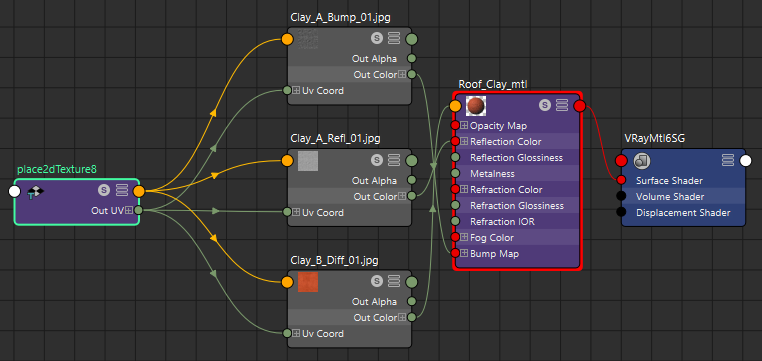Click the Refraction IOR attribute label

(x=502, y=222)
